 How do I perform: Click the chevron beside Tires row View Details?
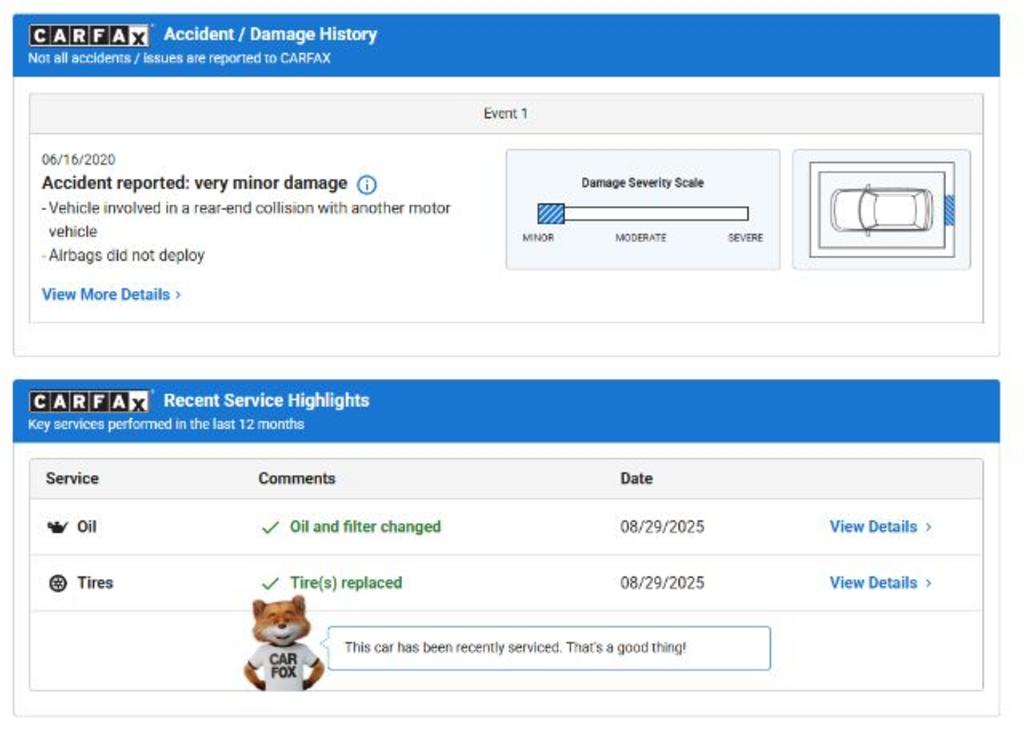click(x=928, y=583)
